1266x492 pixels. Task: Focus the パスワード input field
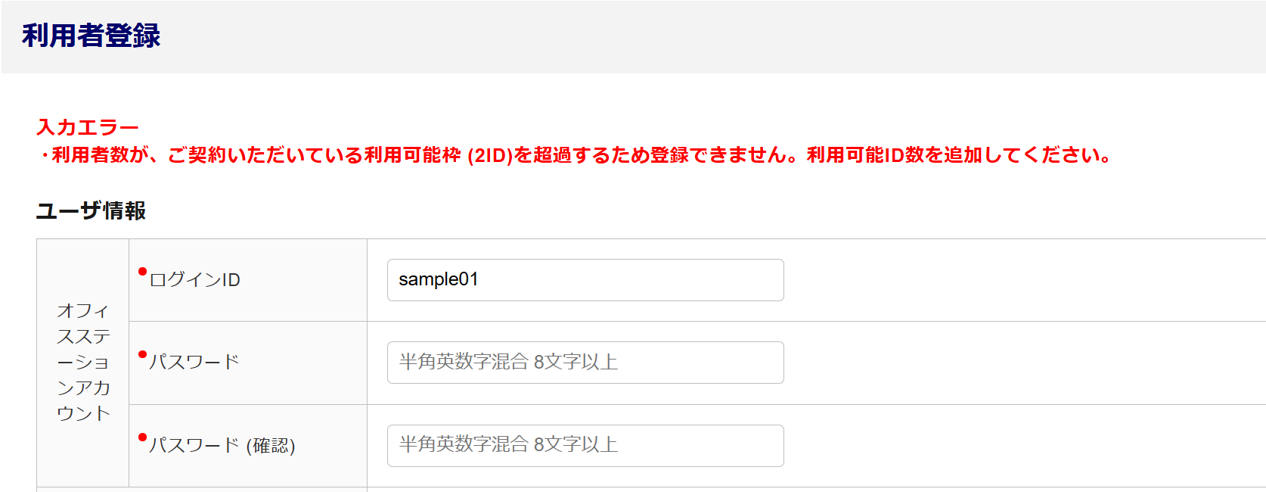click(585, 362)
